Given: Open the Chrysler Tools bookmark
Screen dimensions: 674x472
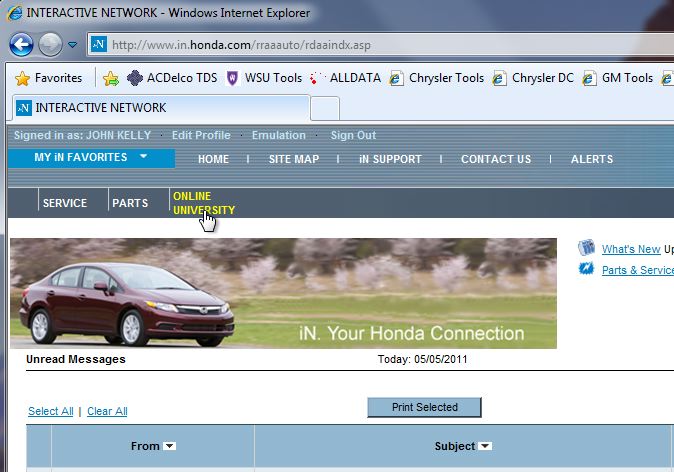Looking at the screenshot, I should [x=437, y=78].
